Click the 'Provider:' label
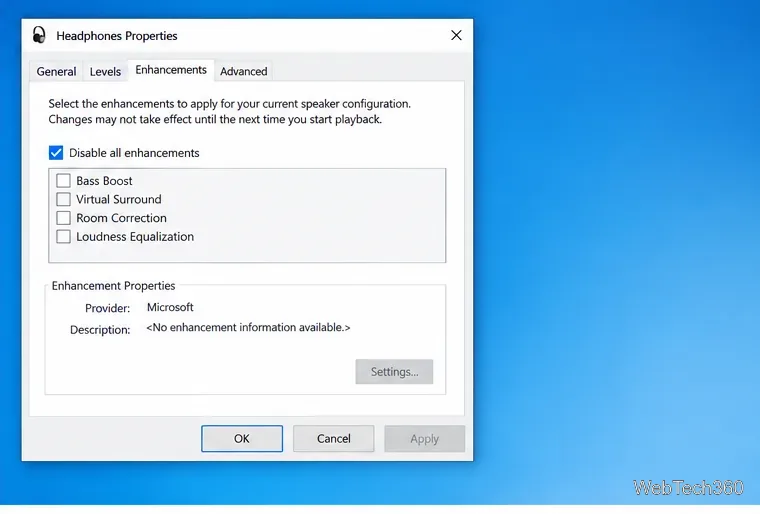Image resolution: width=760 pixels, height=514 pixels. [108, 308]
